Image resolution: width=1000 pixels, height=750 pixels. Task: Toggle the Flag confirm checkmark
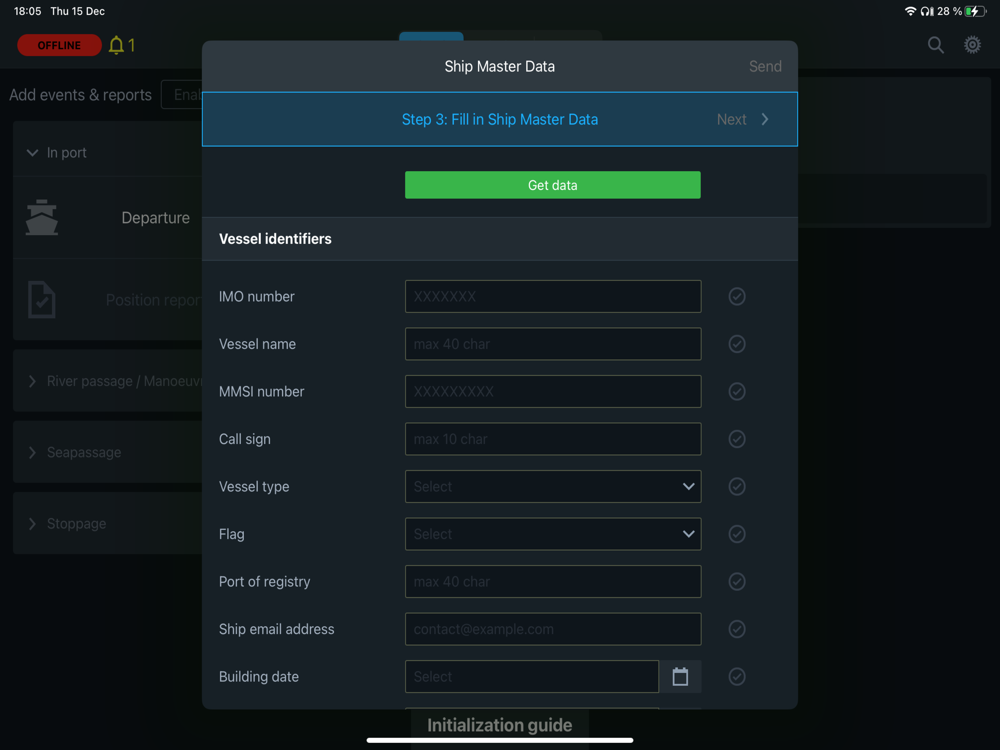[737, 534]
